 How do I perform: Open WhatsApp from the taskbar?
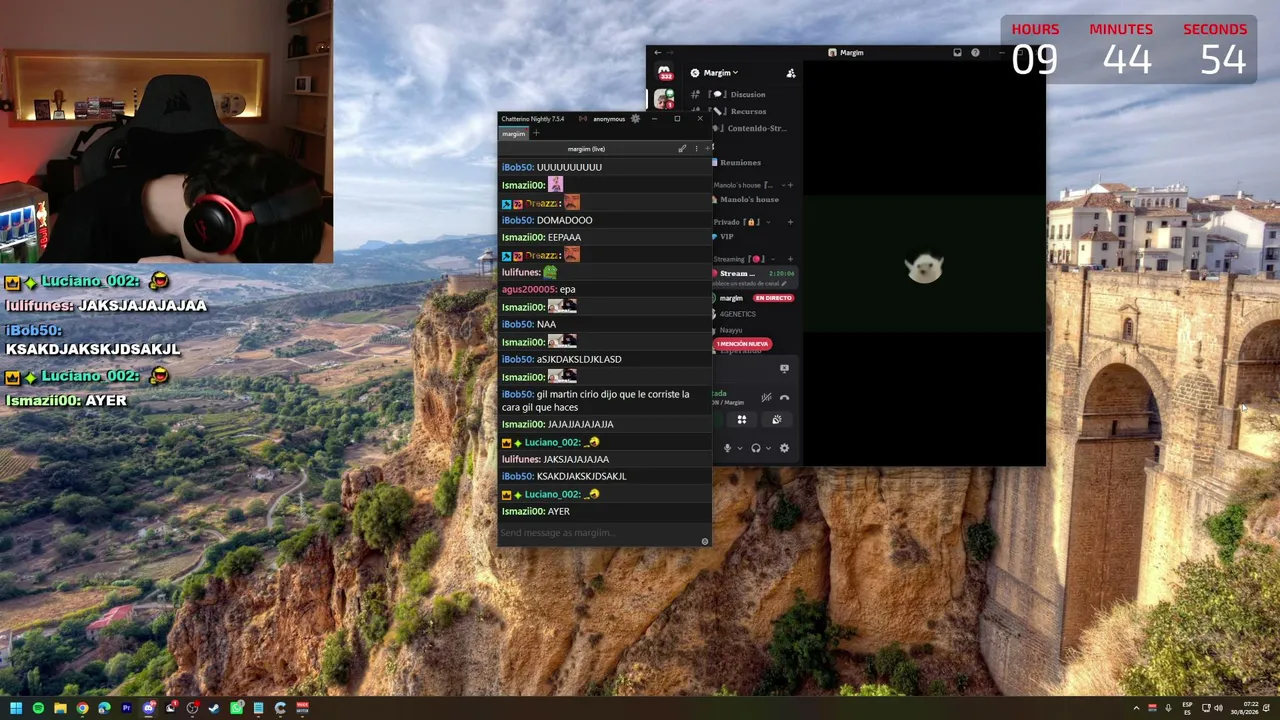236,708
